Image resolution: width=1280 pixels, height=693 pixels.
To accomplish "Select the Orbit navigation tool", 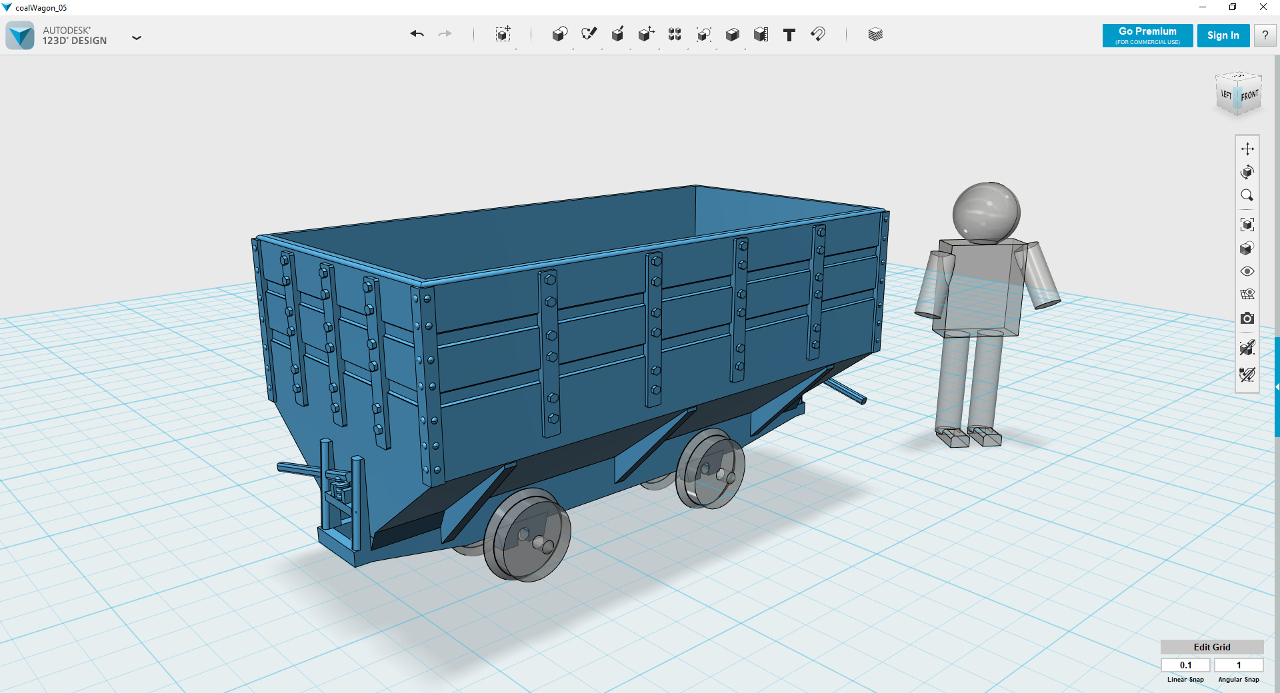I will pos(1247,172).
